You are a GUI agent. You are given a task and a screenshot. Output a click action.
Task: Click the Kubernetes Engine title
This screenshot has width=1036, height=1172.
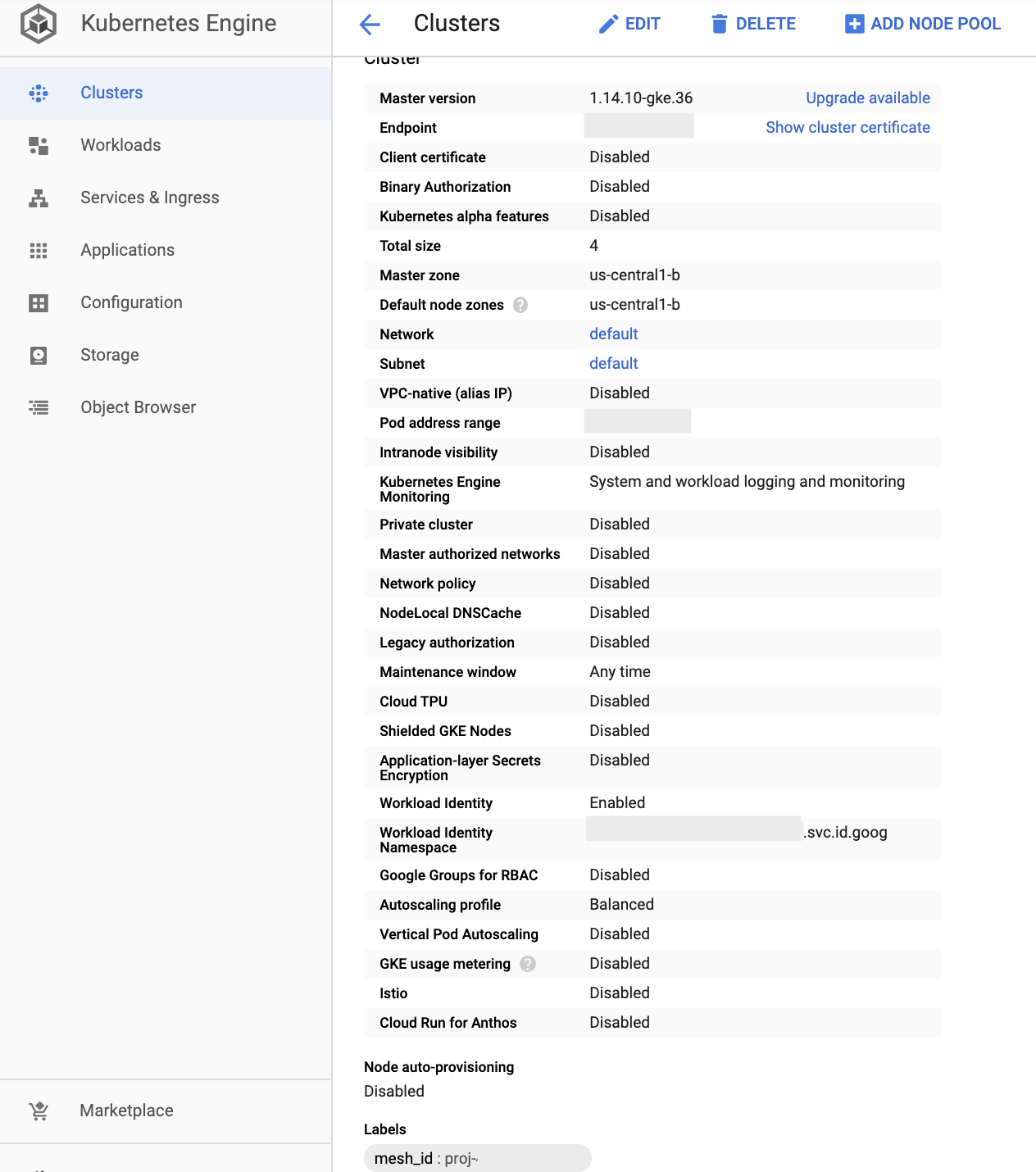click(x=179, y=24)
